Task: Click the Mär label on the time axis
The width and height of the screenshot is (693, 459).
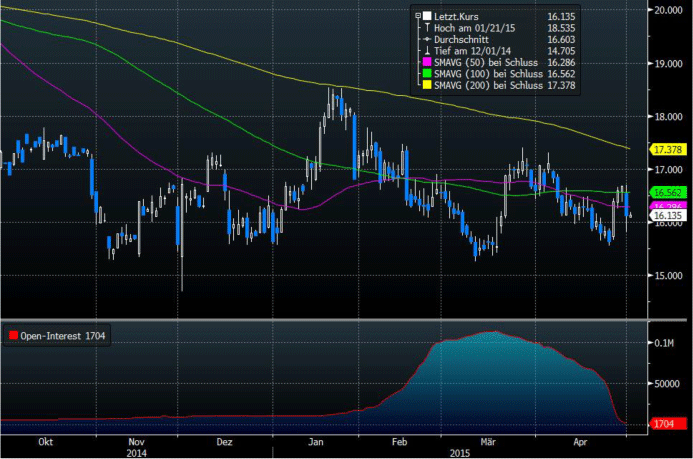Action: pos(489,441)
